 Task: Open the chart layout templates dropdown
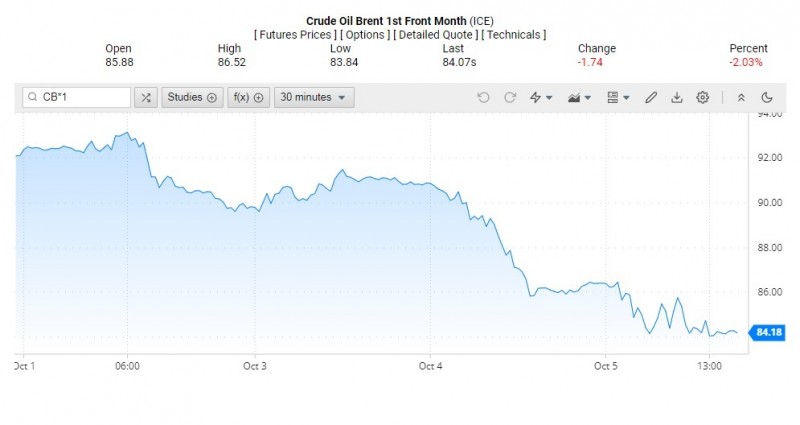click(x=618, y=97)
